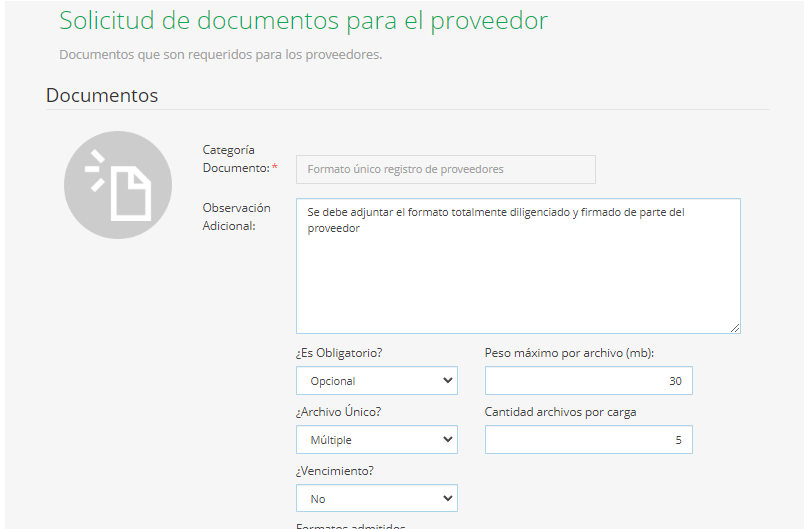Click the Documentos section heading
Screen dimensions: 804x529
point(102,96)
